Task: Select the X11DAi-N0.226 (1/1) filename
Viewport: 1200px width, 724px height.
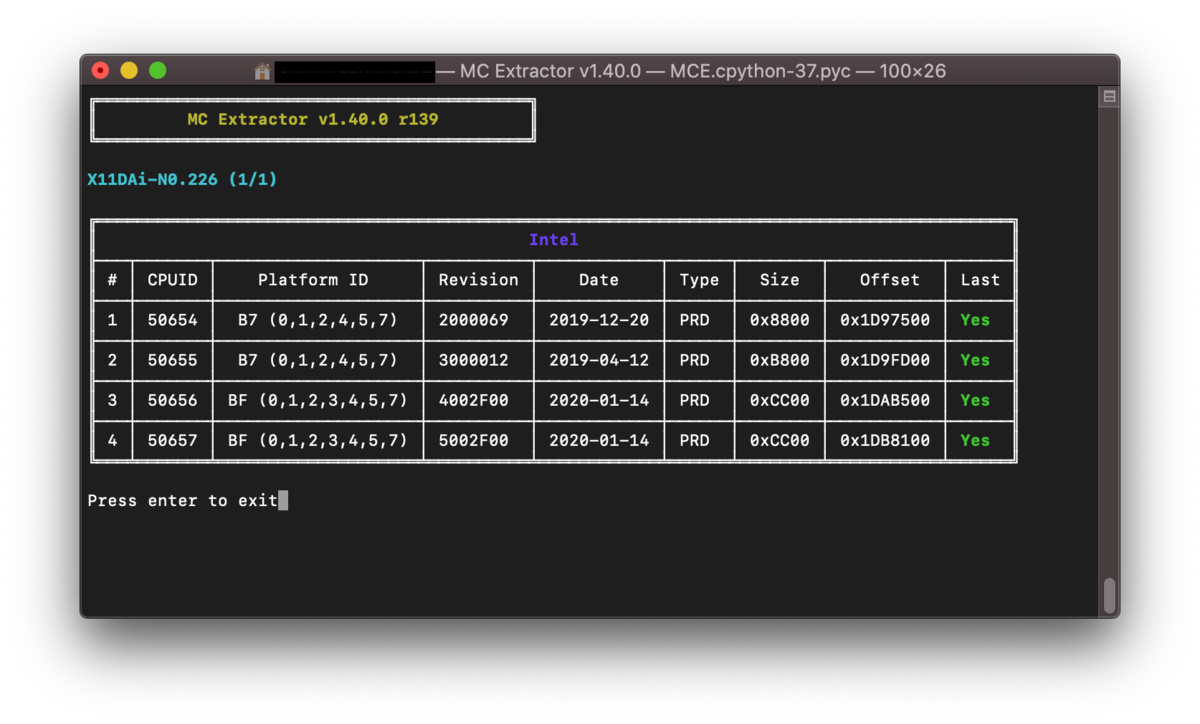Action: point(182,180)
